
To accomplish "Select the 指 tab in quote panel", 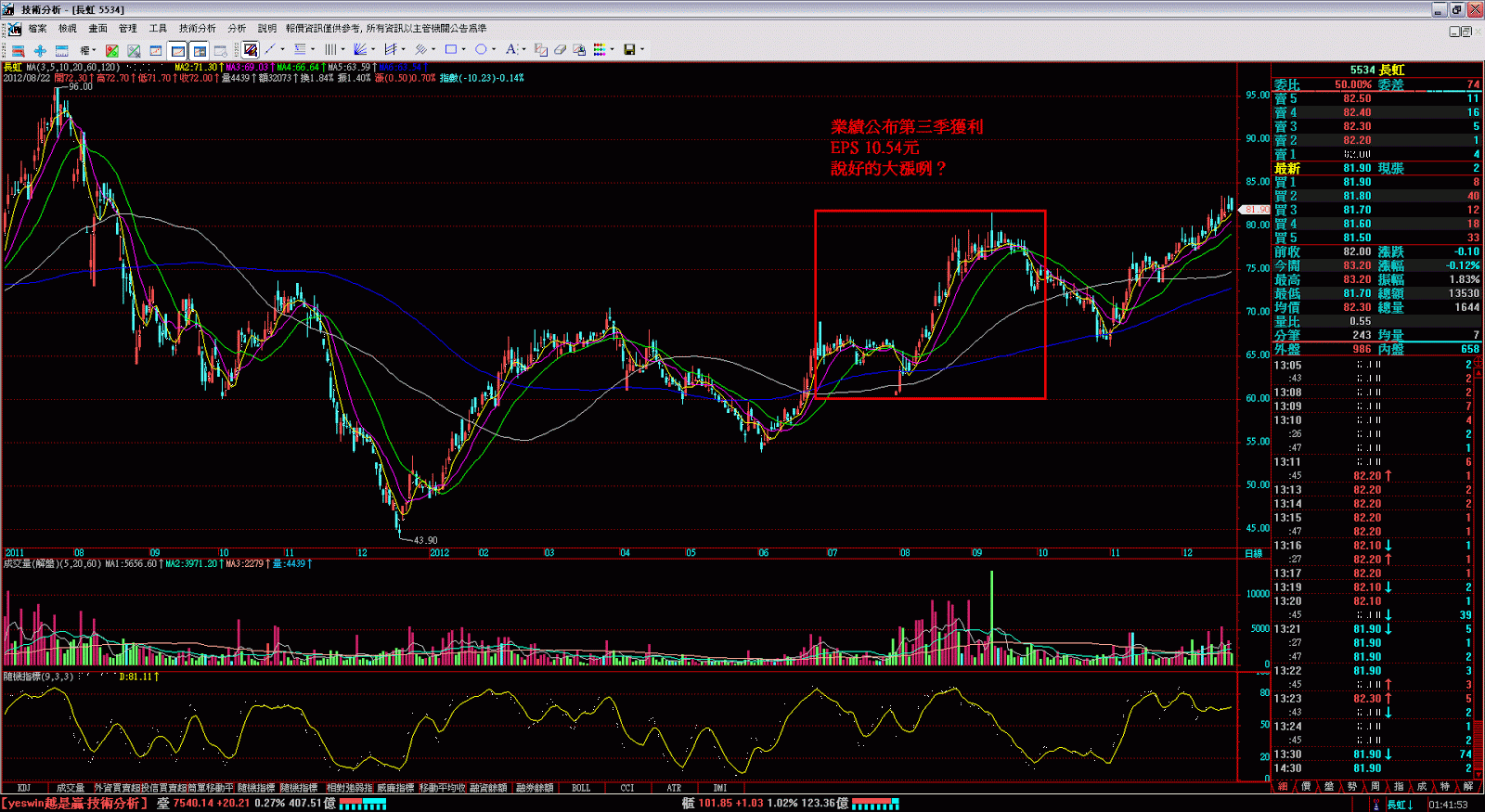I will tap(1399, 787).
